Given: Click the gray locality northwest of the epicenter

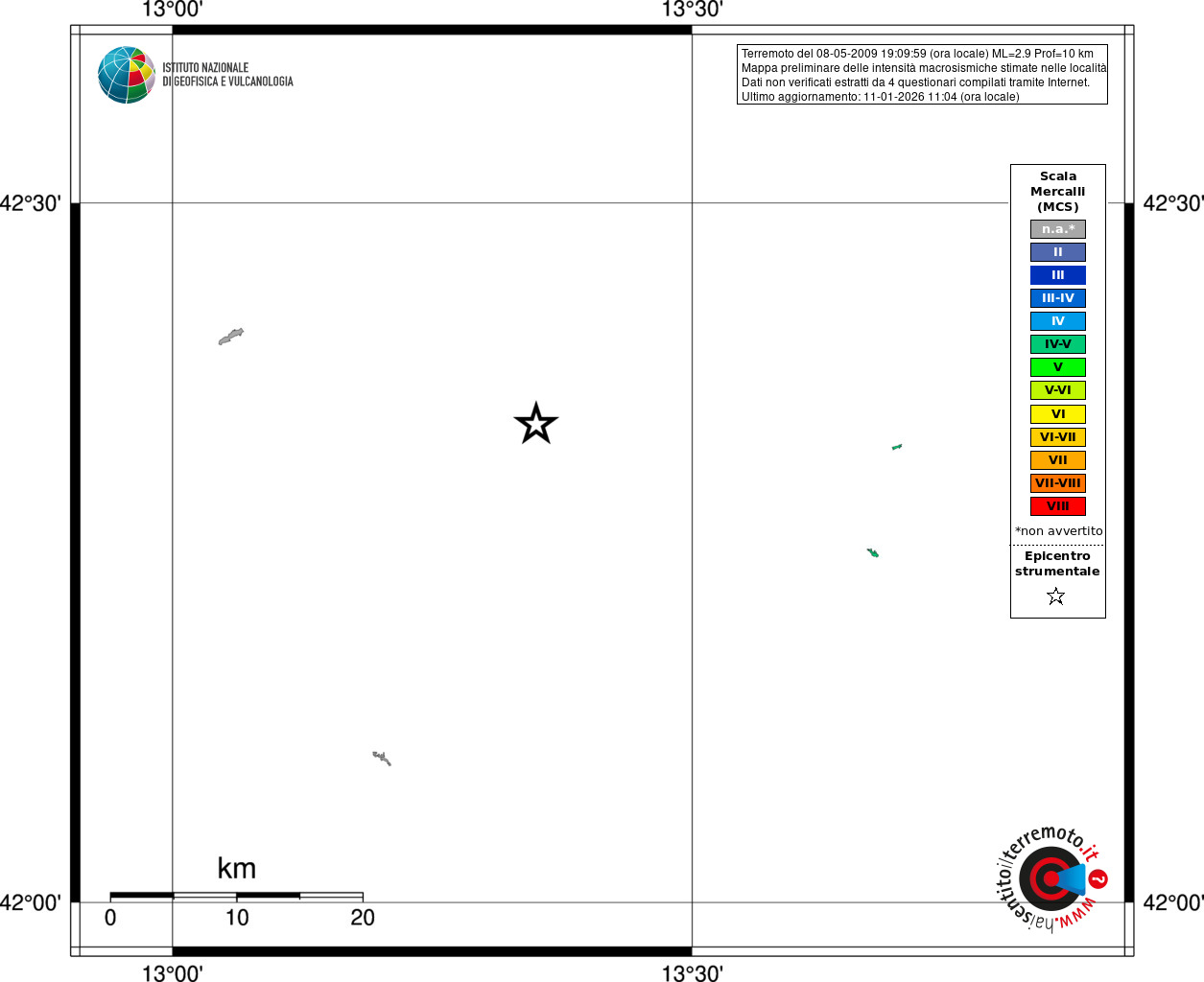Looking at the screenshot, I should click(x=231, y=336).
